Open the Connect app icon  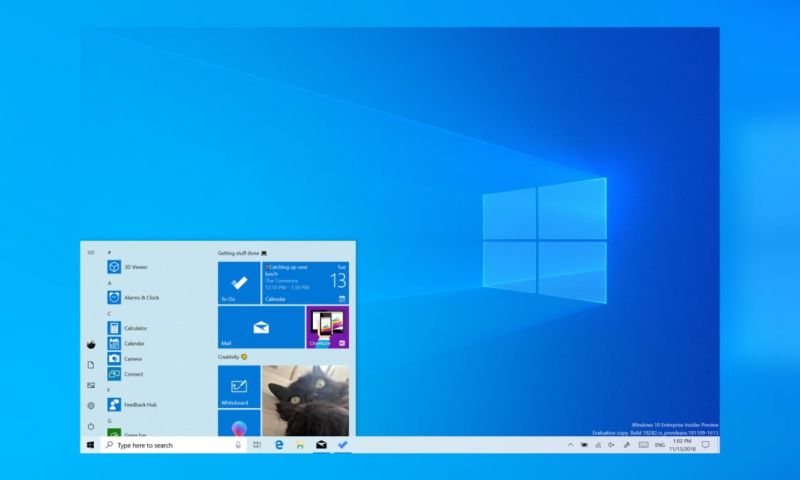click(114, 374)
